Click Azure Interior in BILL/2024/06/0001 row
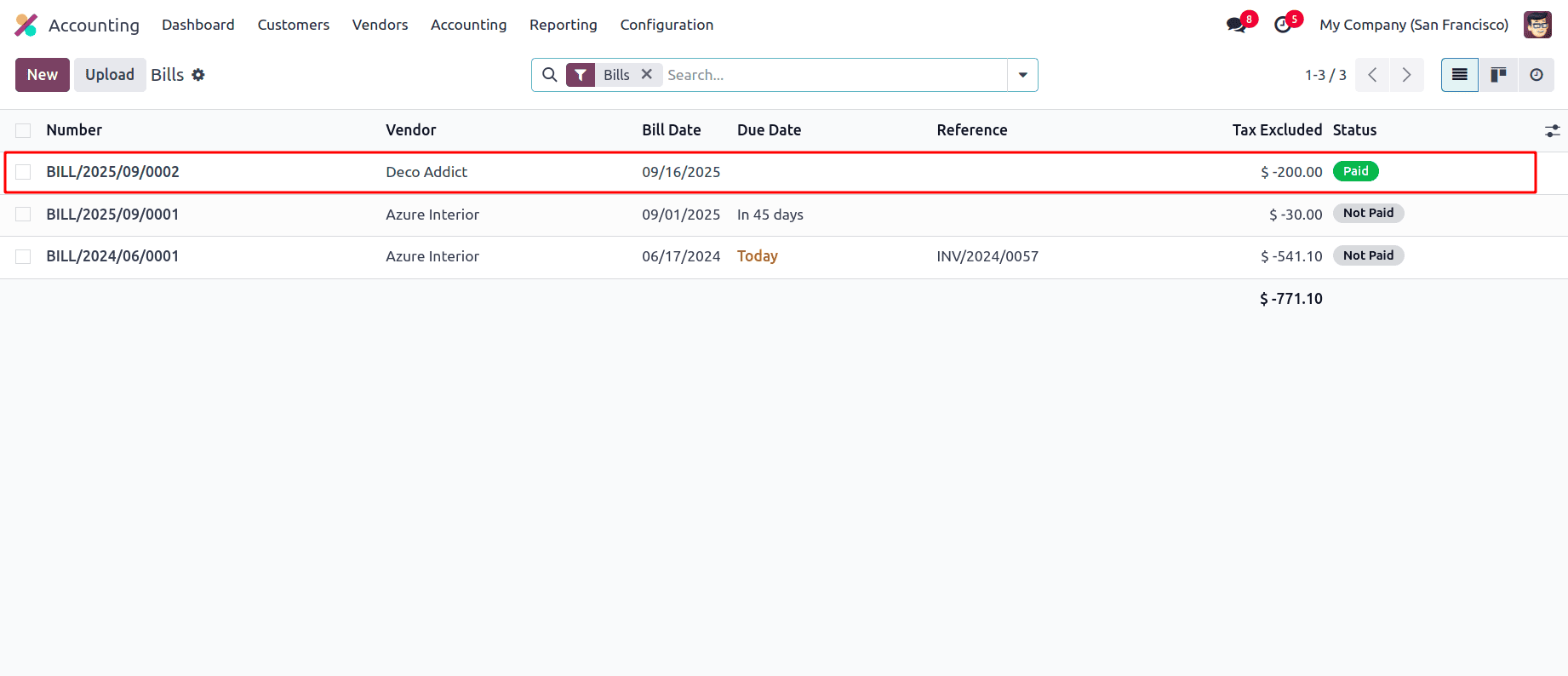The image size is (1568, 676). [x=432, y=256]
